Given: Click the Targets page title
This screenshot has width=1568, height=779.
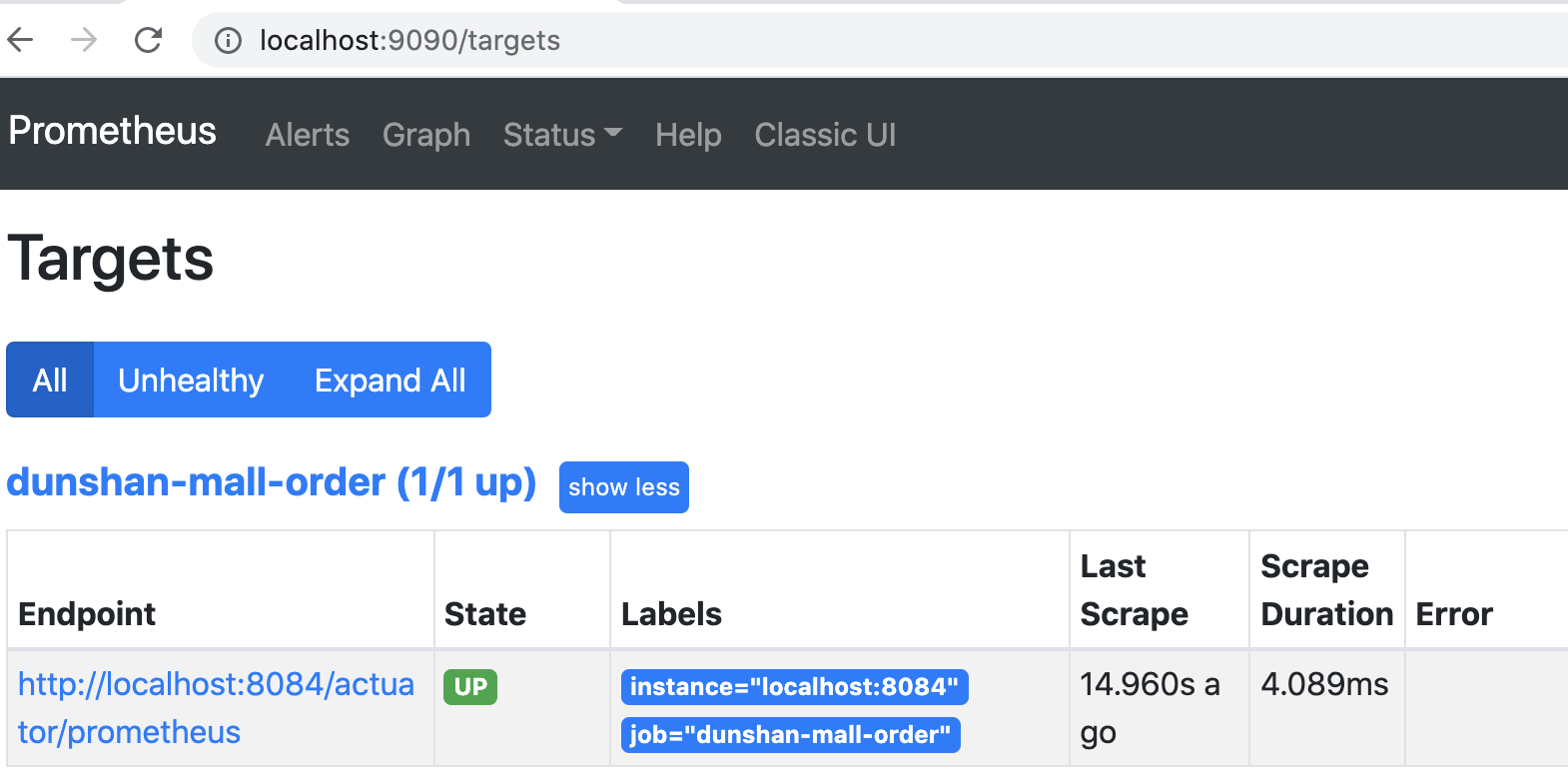Looking at the screenshot, I should (111, 259).
